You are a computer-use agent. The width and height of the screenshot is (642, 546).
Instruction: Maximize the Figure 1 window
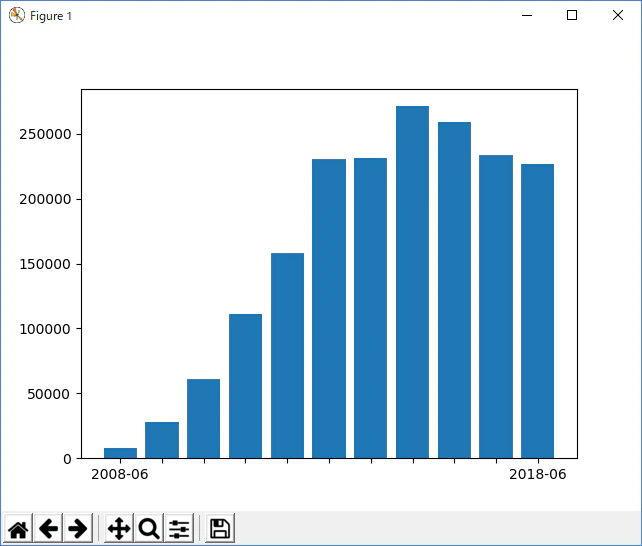click(572, 16)
